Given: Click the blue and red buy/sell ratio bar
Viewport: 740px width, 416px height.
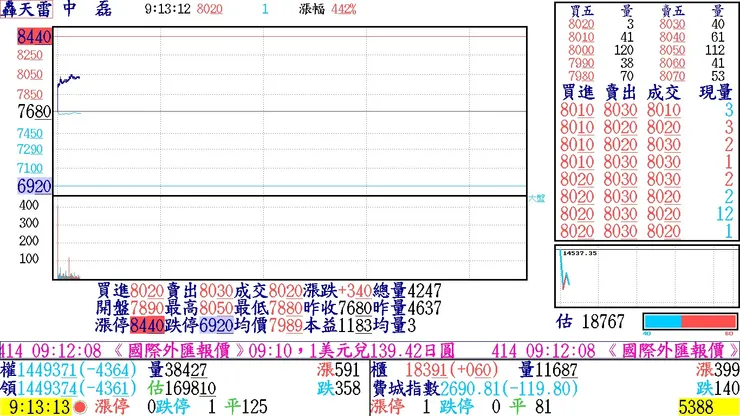Looking at the screenshot, I should point(690,322).
